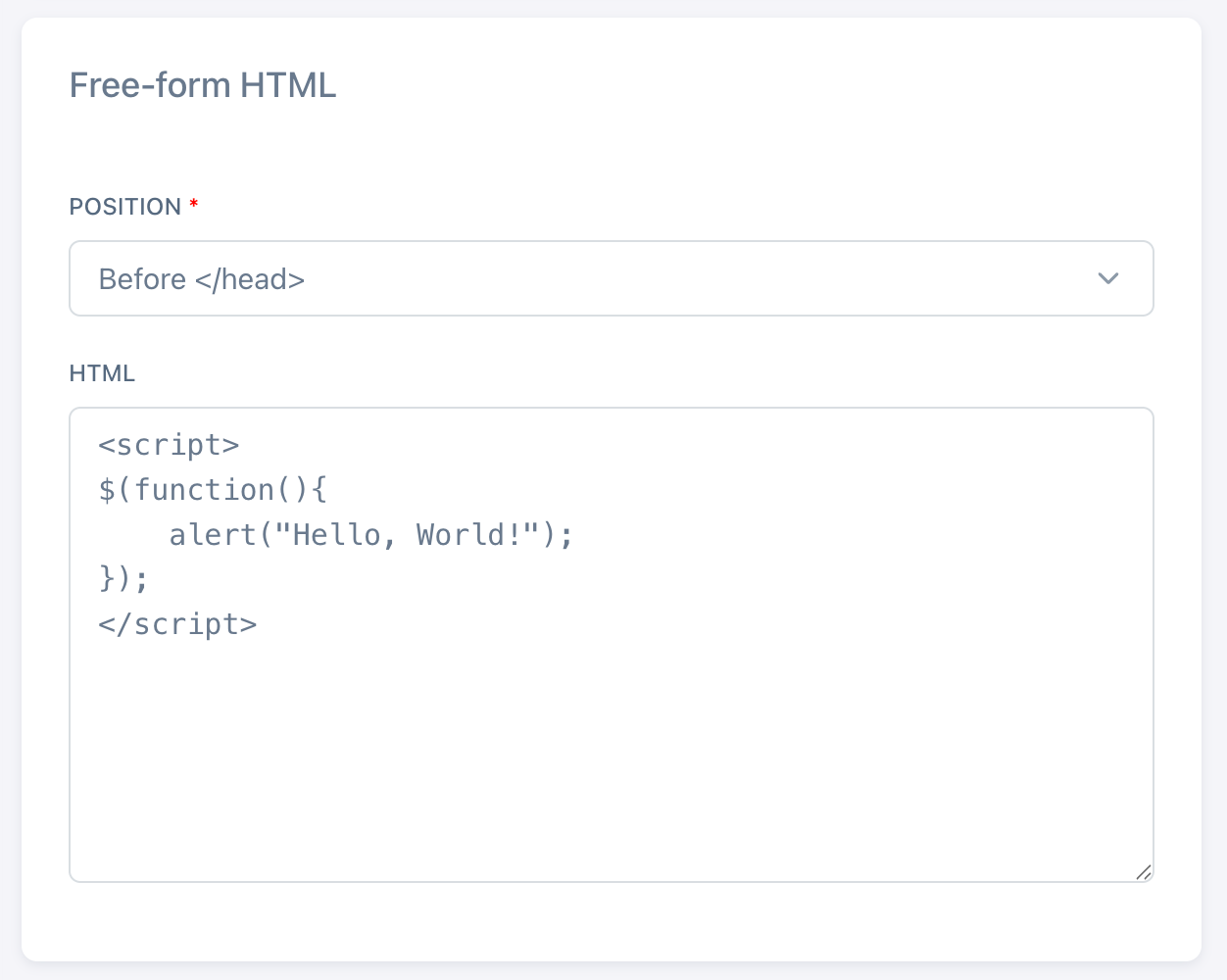Click the HTML label above the textarea

point(102,373)
